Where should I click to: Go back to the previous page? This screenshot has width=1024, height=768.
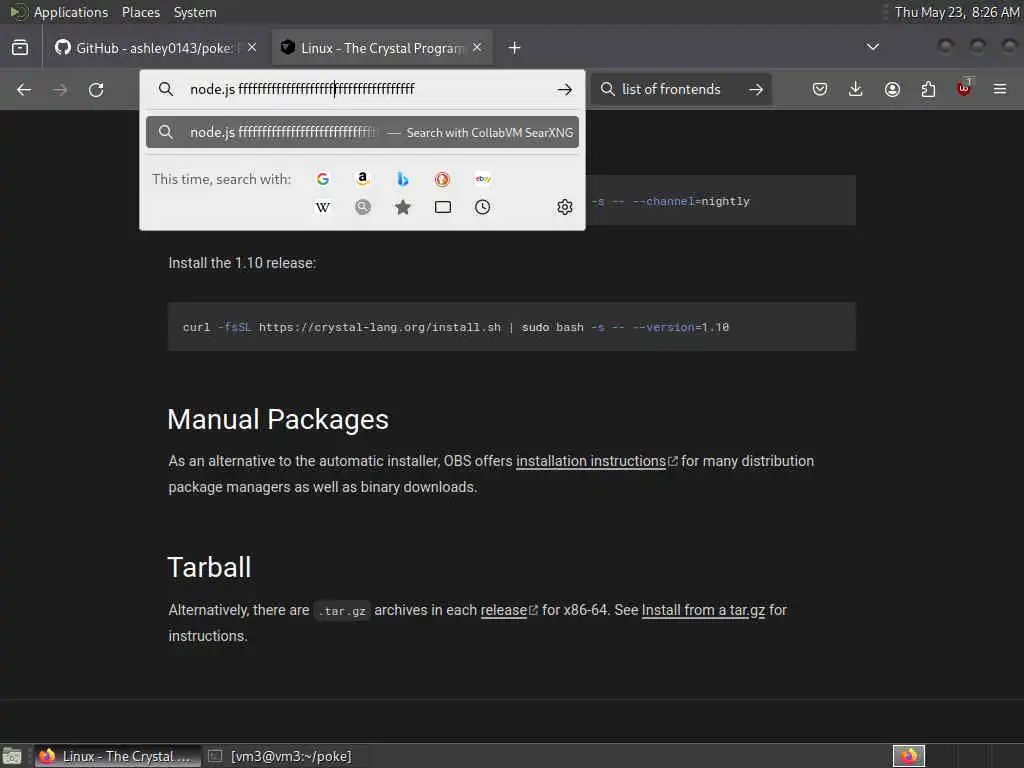coord(24,89)
